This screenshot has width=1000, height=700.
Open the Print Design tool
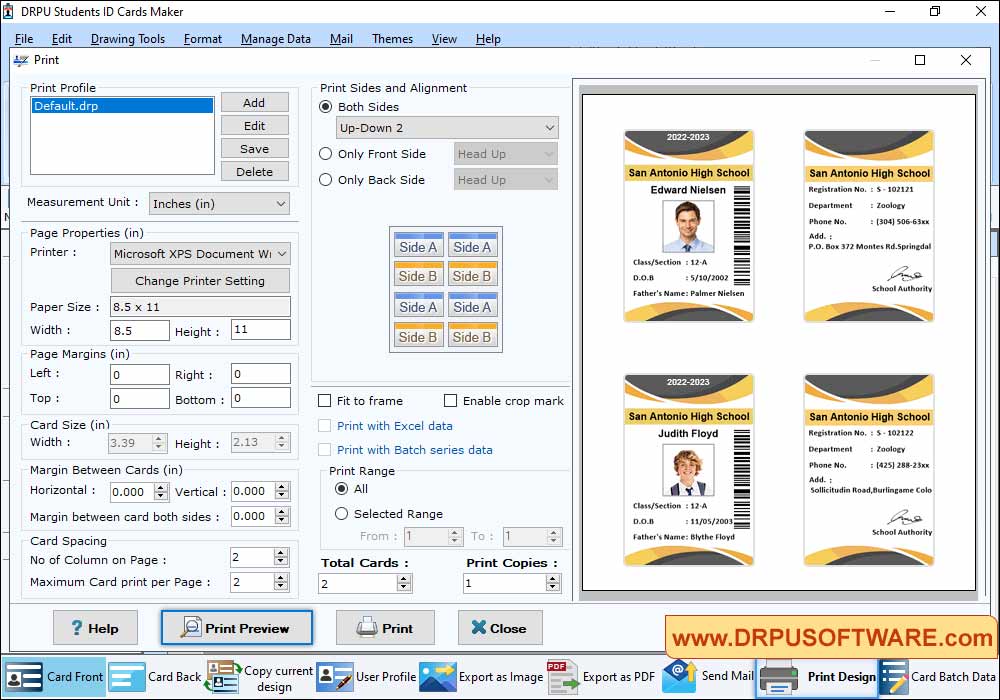click(818, 676)
